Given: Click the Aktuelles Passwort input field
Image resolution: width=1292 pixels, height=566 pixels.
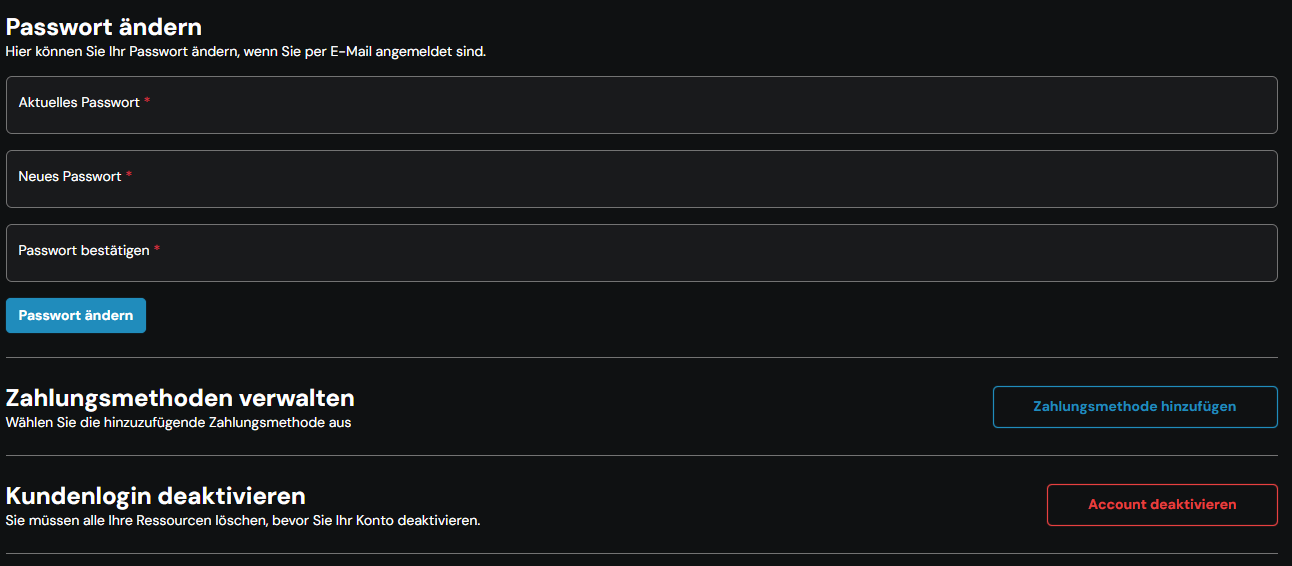Looking at the screenshot, I should tap(640, 115).
